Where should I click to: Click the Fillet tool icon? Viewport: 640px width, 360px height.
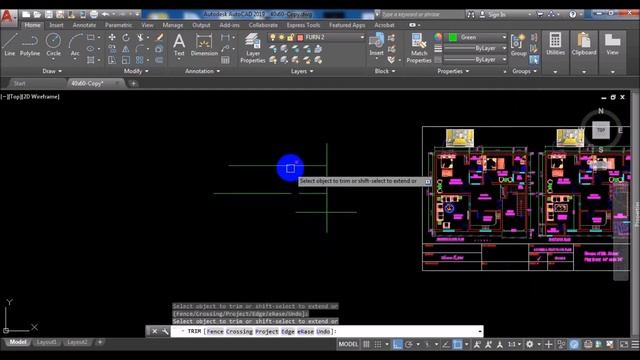click(140, 49)
